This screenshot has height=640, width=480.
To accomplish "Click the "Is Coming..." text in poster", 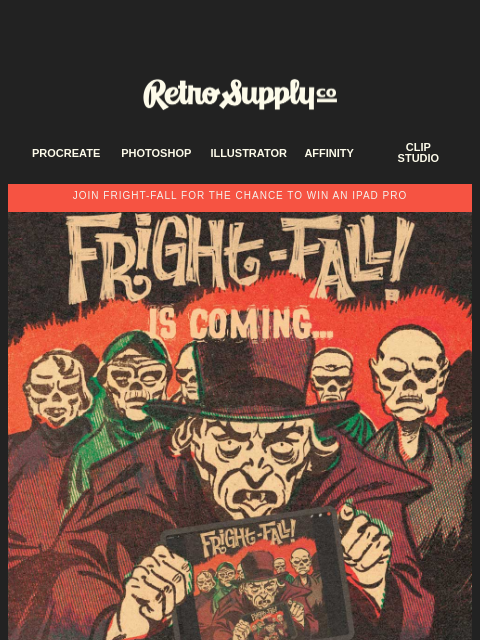I will point(240,324).
